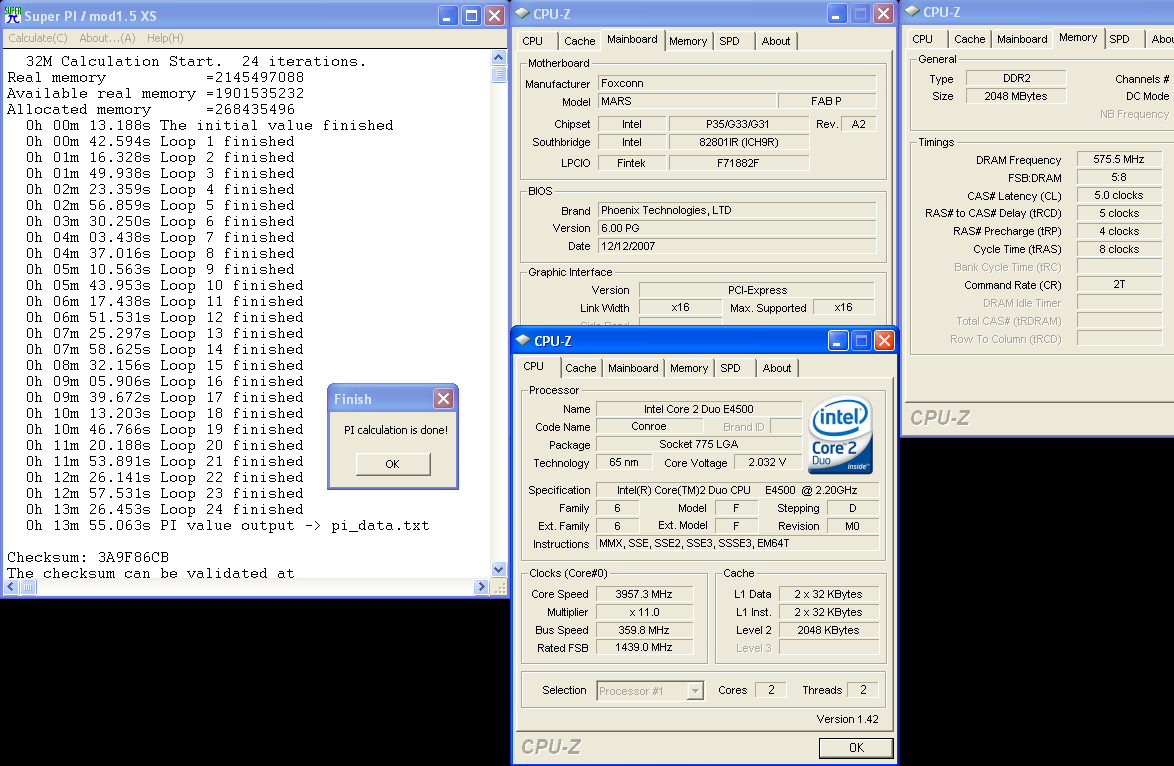
Task: Minimize the Mainboard CPU-Z window
Action: 837,13
